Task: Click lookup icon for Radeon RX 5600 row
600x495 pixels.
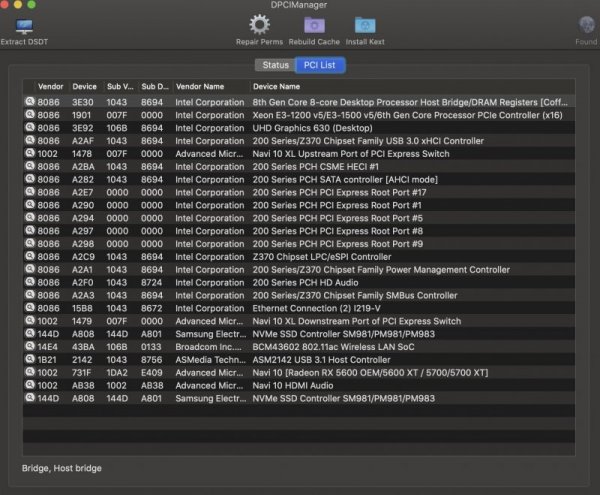Action: [x=30, y=372]
